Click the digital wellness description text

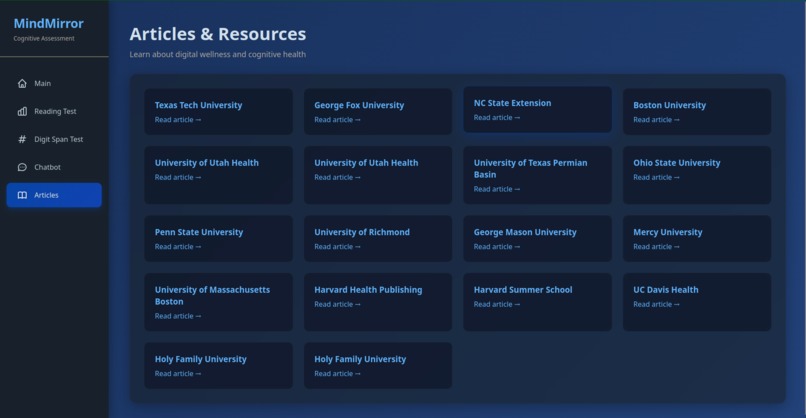point(217,54)
